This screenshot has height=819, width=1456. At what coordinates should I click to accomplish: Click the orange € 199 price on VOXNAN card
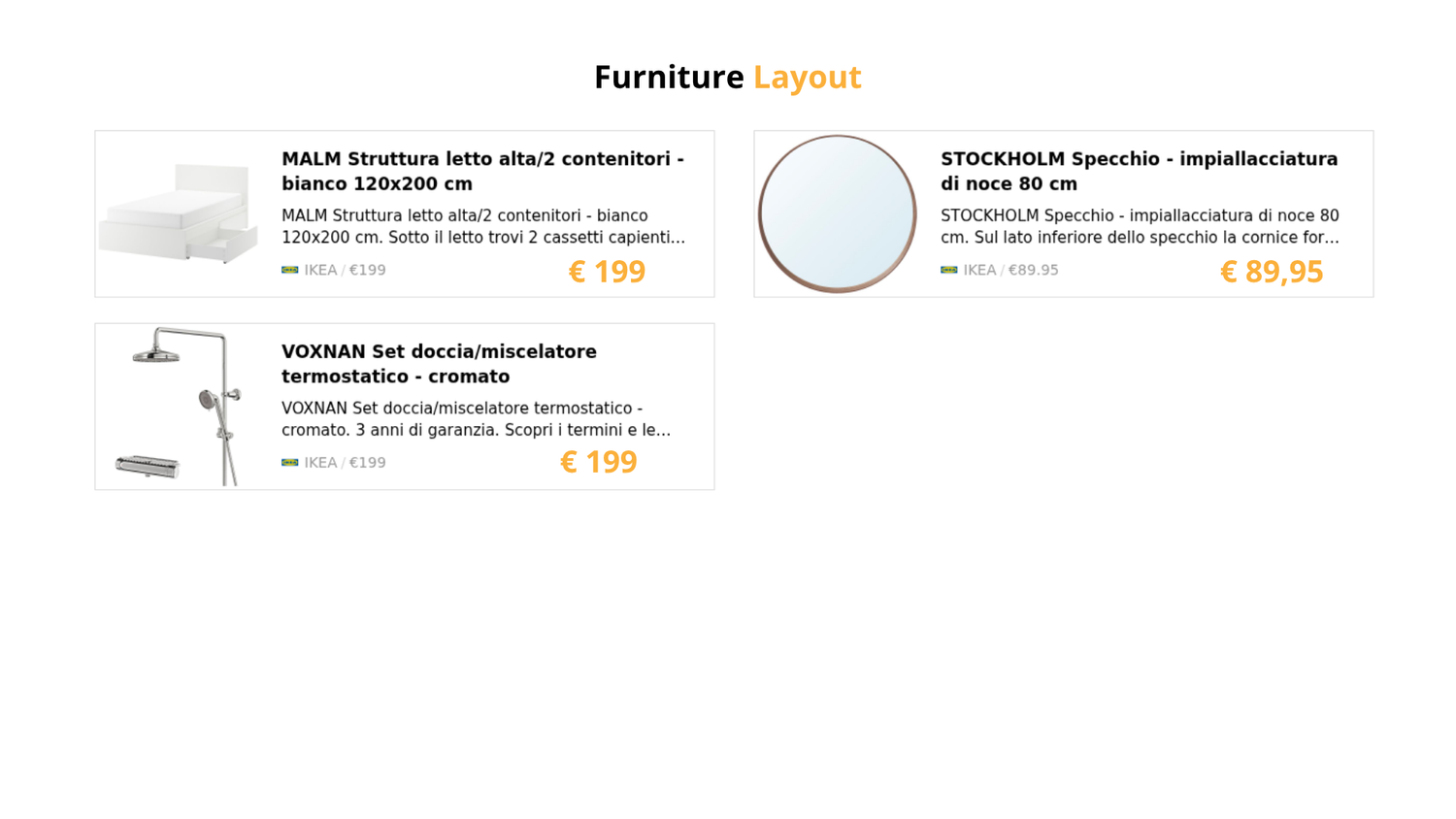click(598, 462)
